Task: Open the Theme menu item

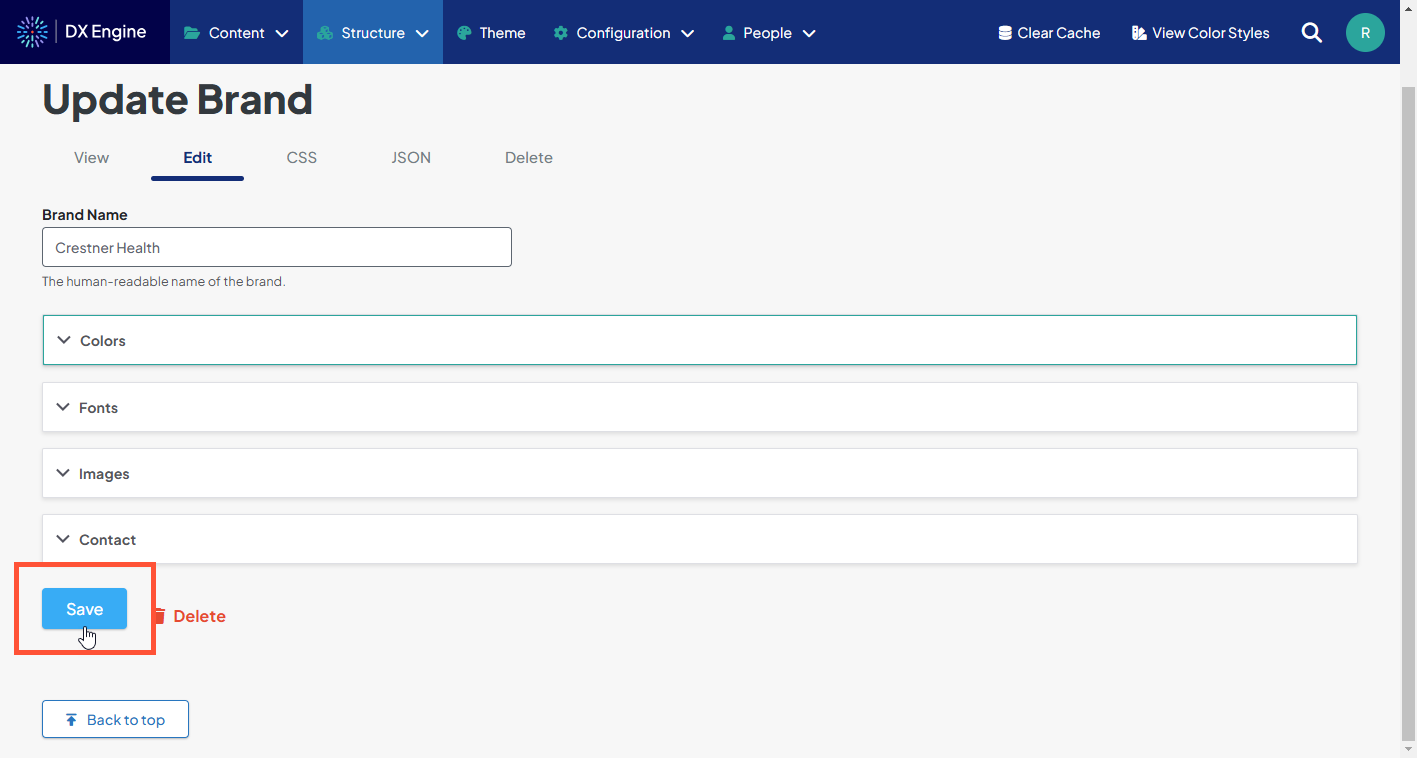Action: pyautogui.click(x=491, y=33)
